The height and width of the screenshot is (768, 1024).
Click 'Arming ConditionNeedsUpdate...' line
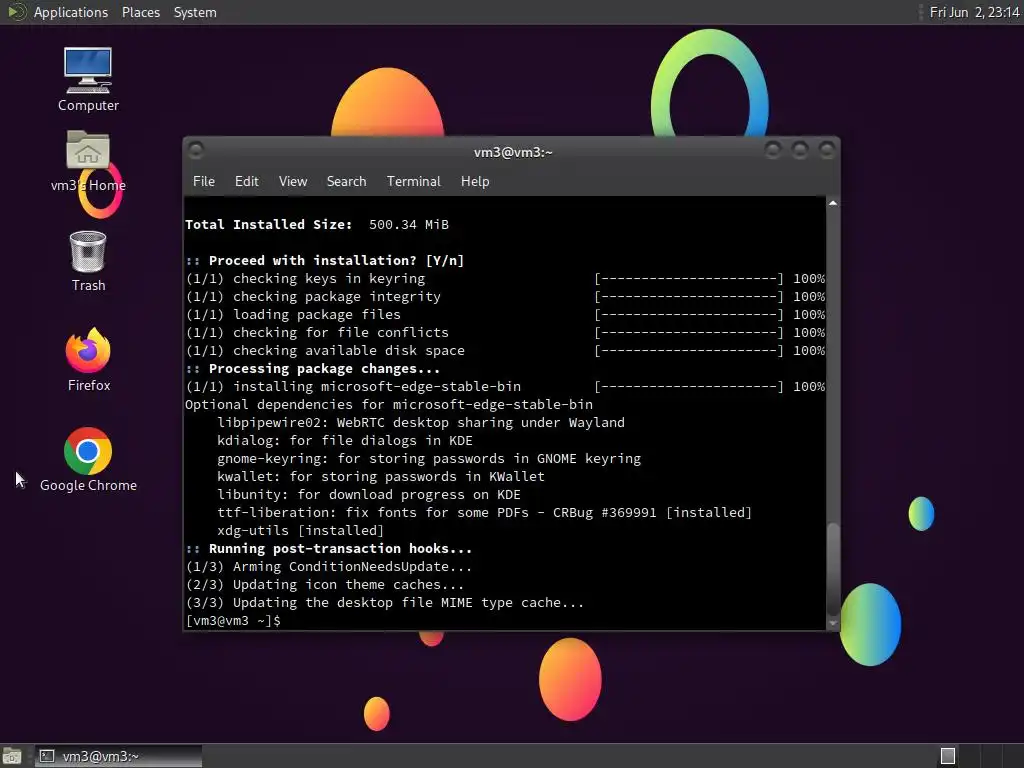[x=328, y=567]
